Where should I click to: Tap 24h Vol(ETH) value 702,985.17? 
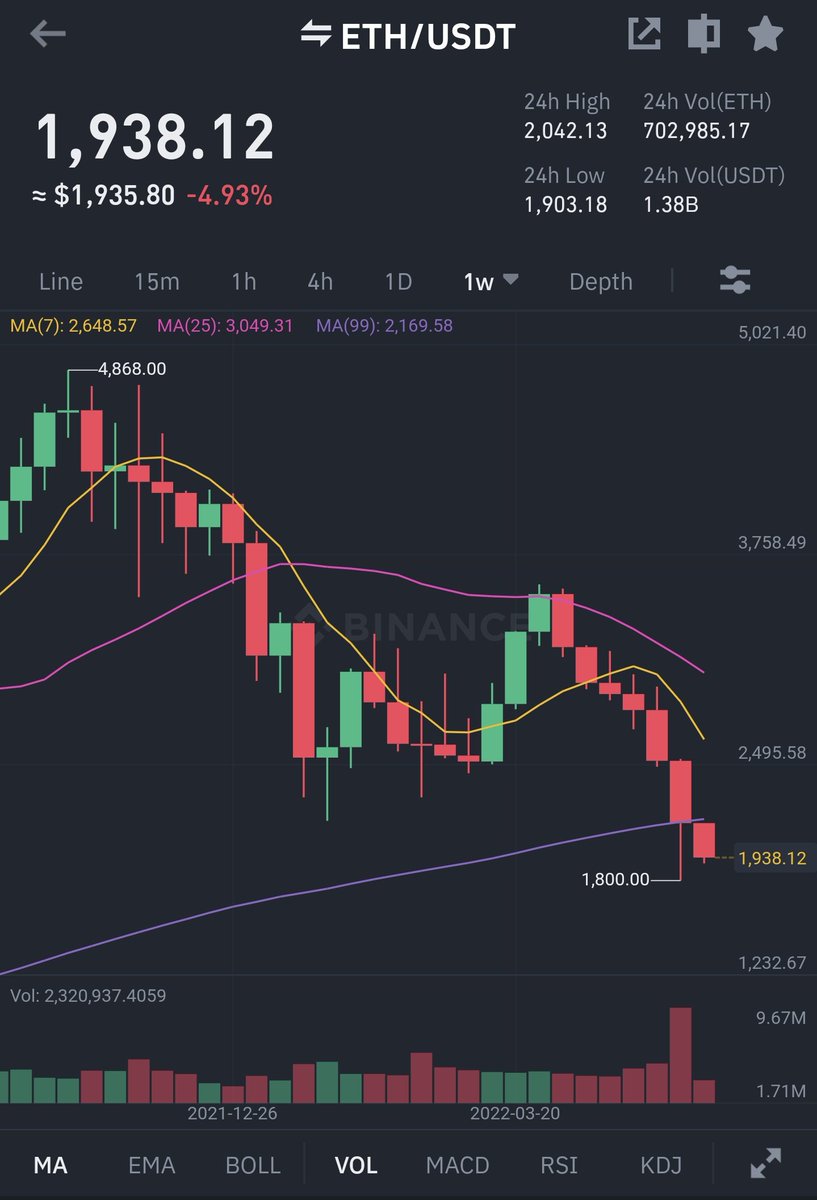[696, 131]
